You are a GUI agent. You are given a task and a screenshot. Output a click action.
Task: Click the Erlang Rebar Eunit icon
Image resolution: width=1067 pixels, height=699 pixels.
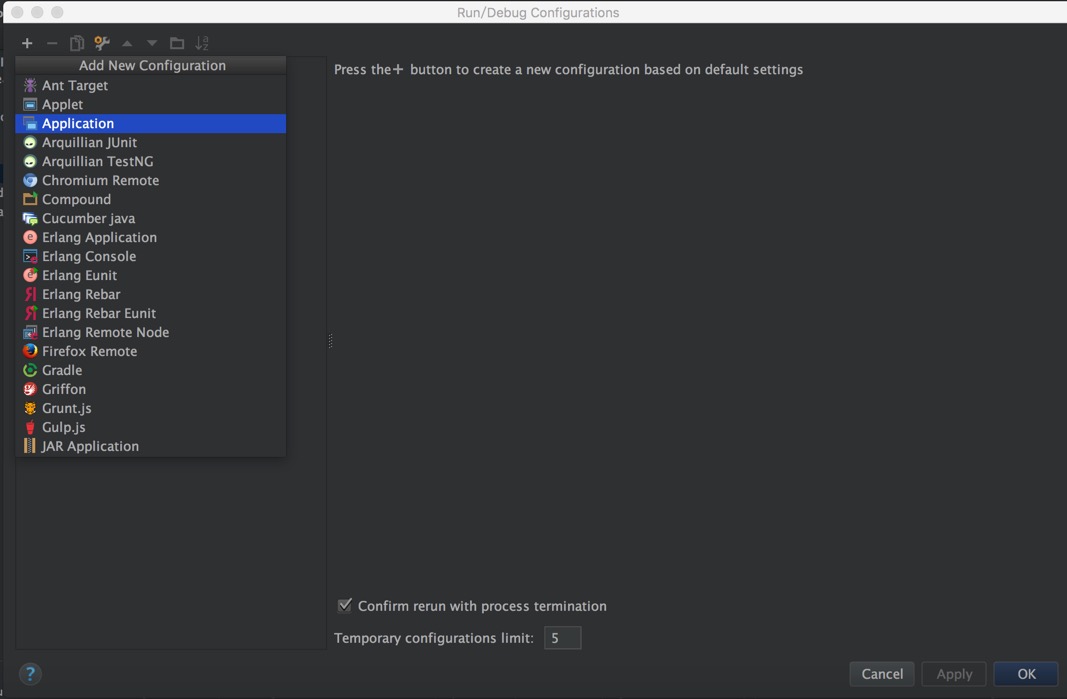pos(30,313)
